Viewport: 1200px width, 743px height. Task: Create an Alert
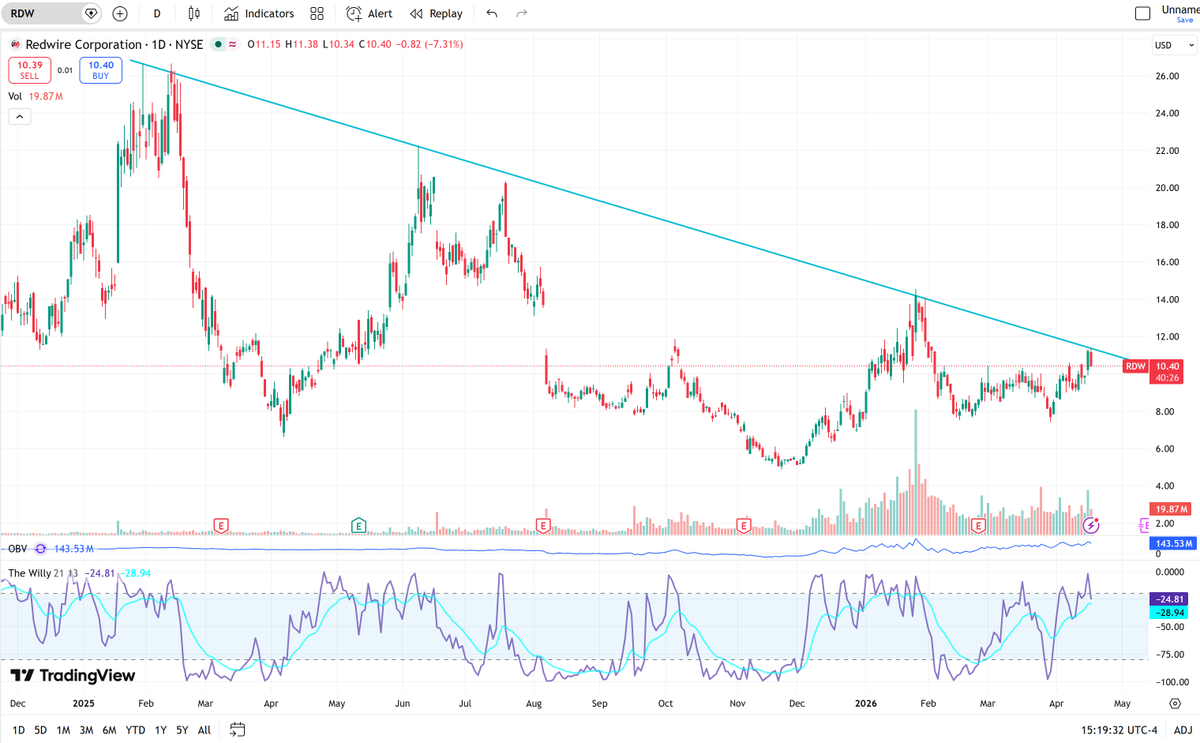(369, 14)
